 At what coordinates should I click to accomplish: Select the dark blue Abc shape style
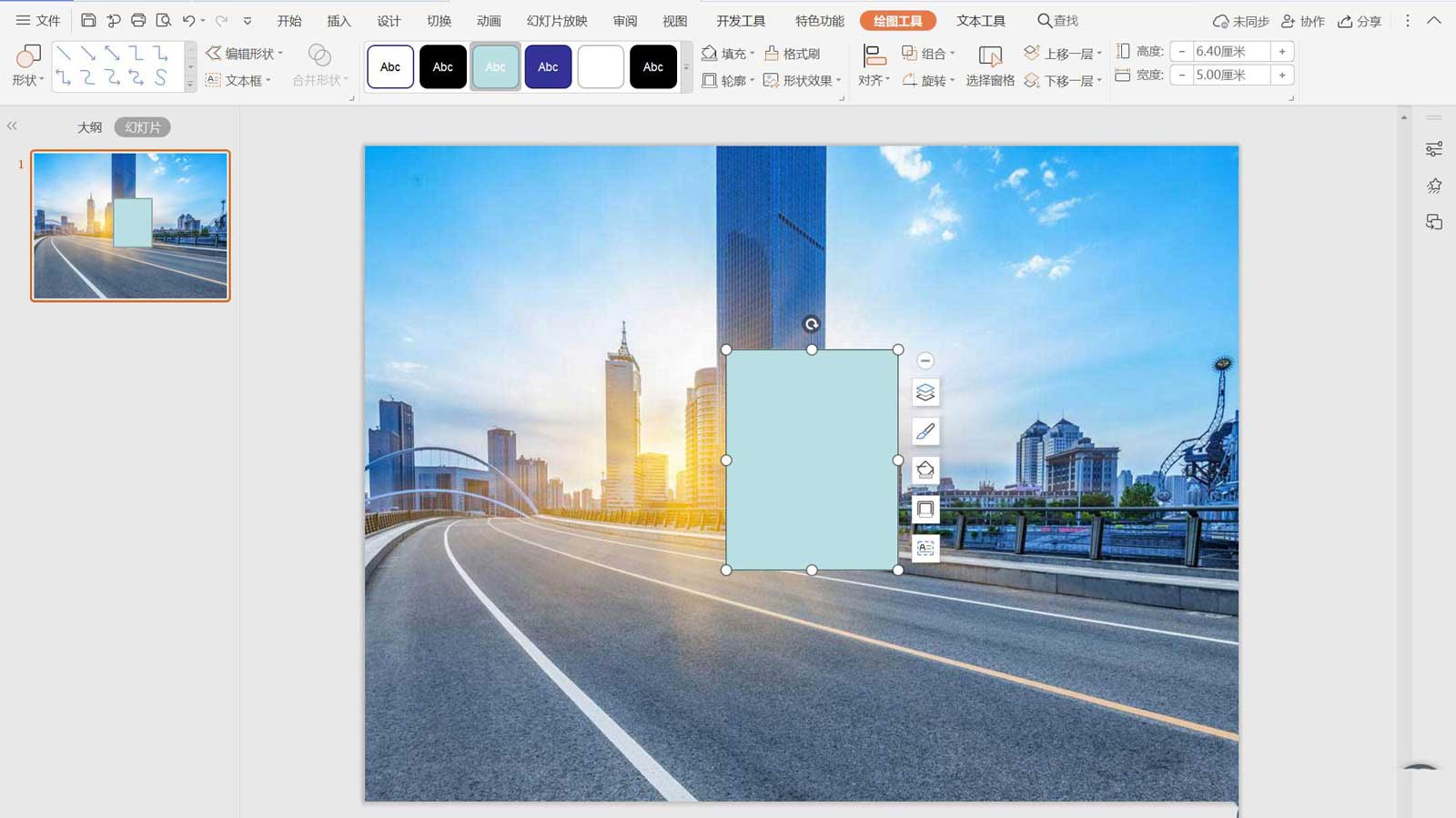pyautogui.click(x=548, y=66)
